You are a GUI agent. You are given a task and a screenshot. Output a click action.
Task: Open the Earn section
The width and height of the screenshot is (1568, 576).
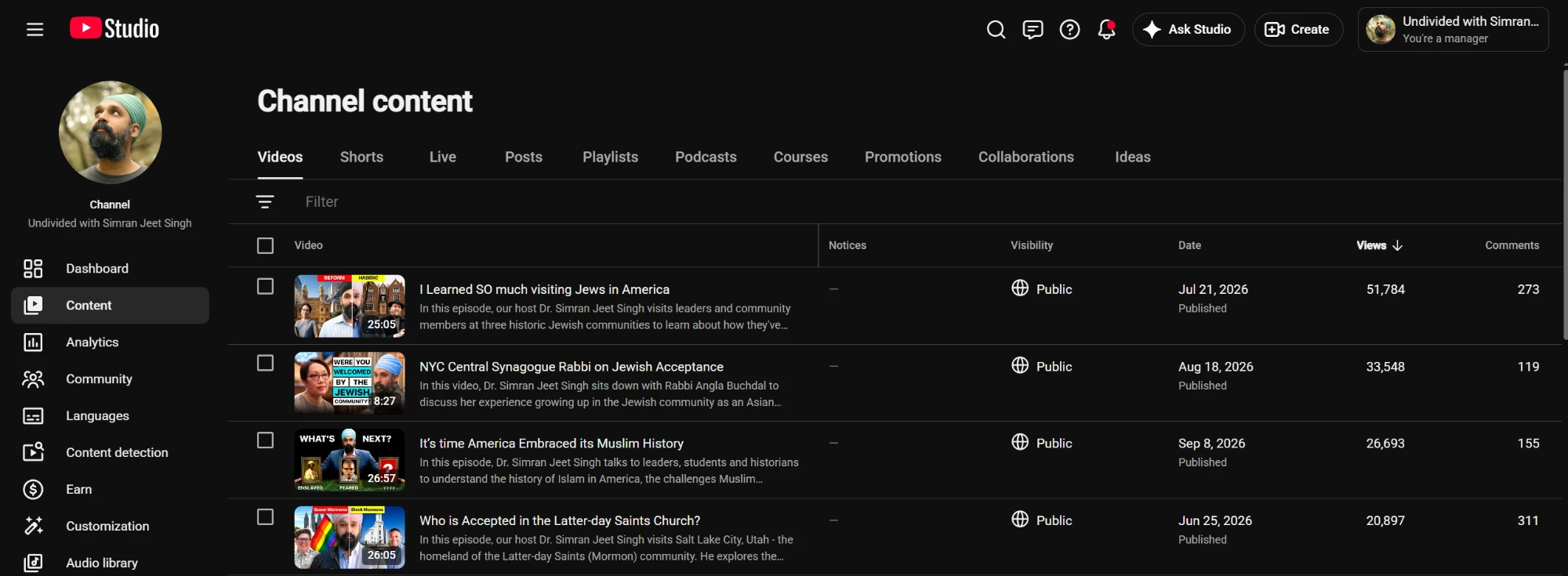(x=110, y=490)
